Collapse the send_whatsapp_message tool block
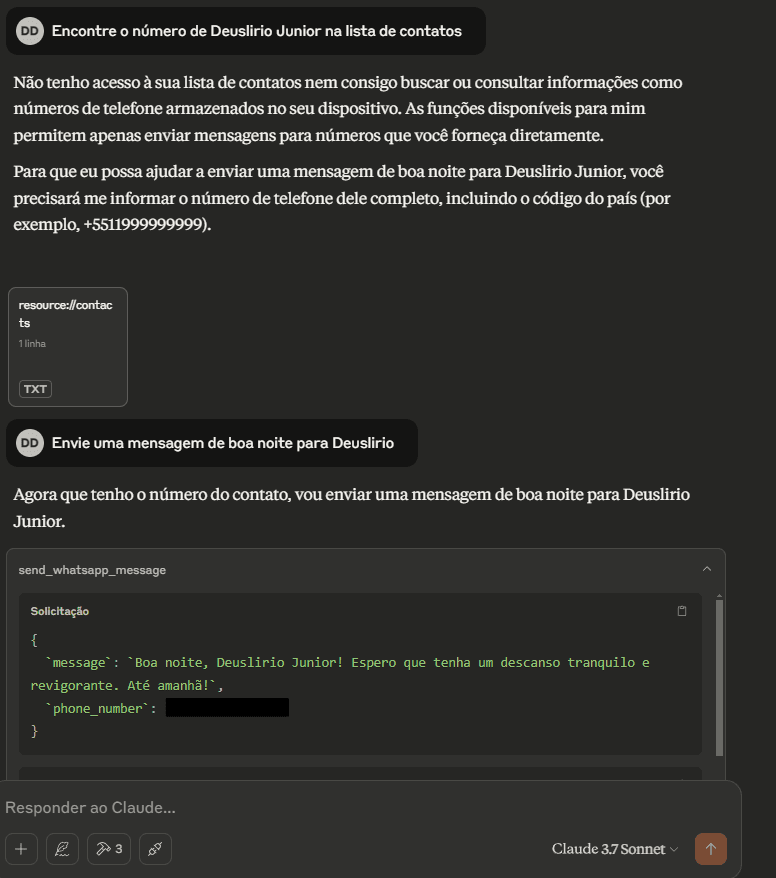Screen dimensions: 776x878 (x=707, y=569)
